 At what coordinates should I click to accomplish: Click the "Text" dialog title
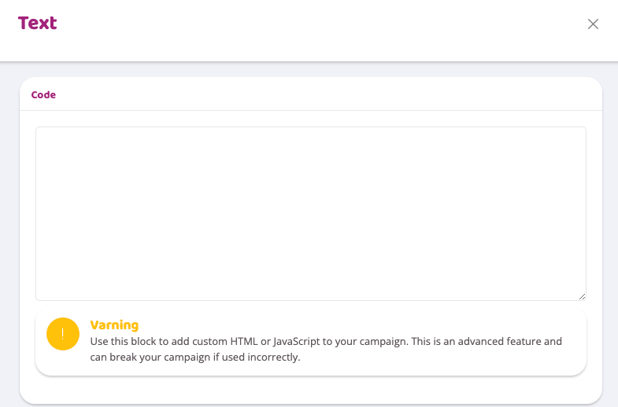point(37,23)
